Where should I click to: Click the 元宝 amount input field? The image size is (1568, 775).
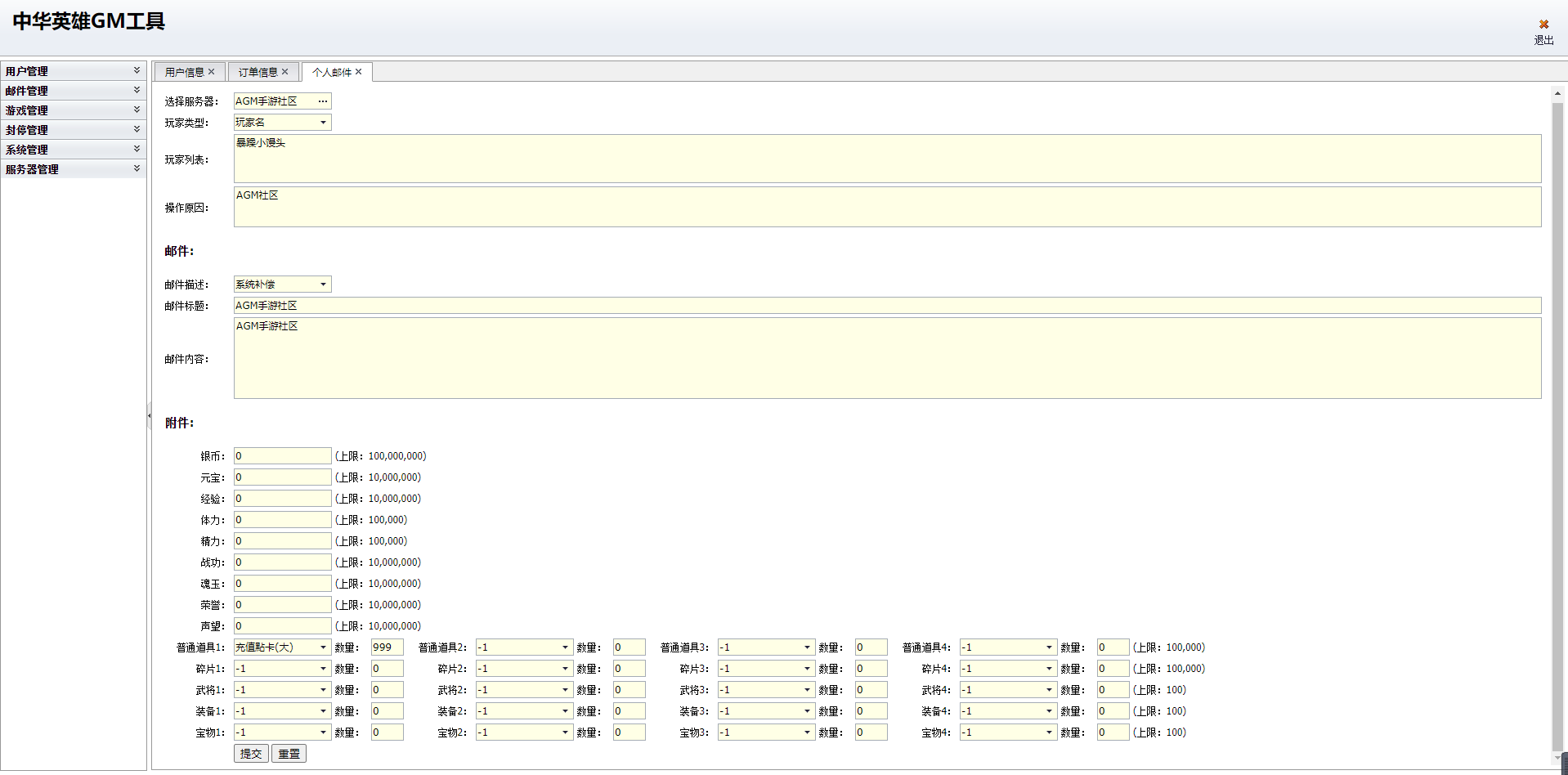pos(282,477)
